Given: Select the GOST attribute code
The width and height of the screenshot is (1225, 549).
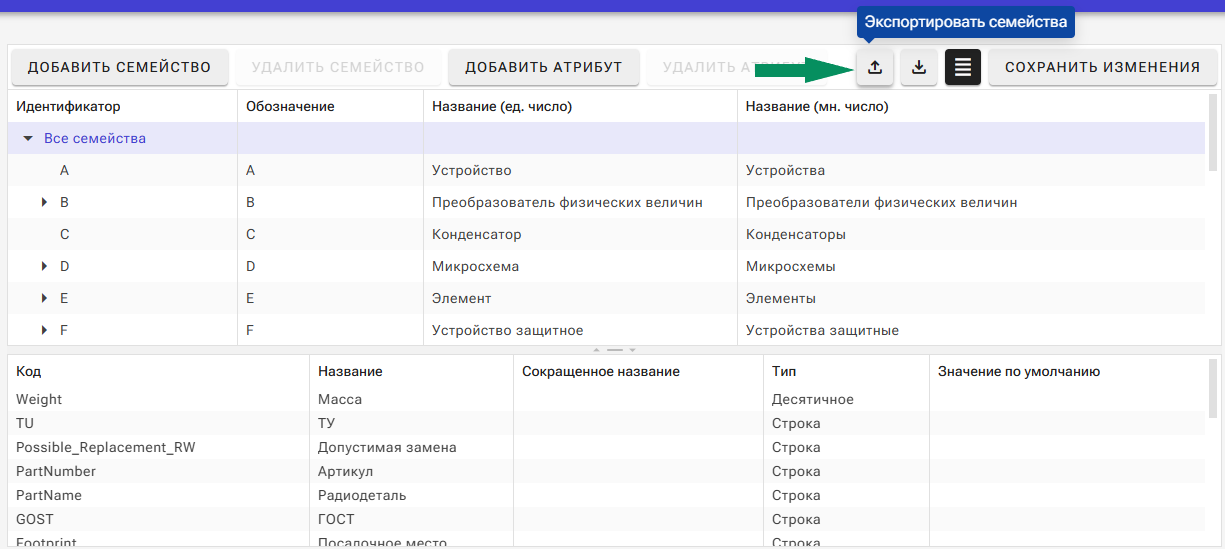Looking at the screenshot, I should (35, 520).
